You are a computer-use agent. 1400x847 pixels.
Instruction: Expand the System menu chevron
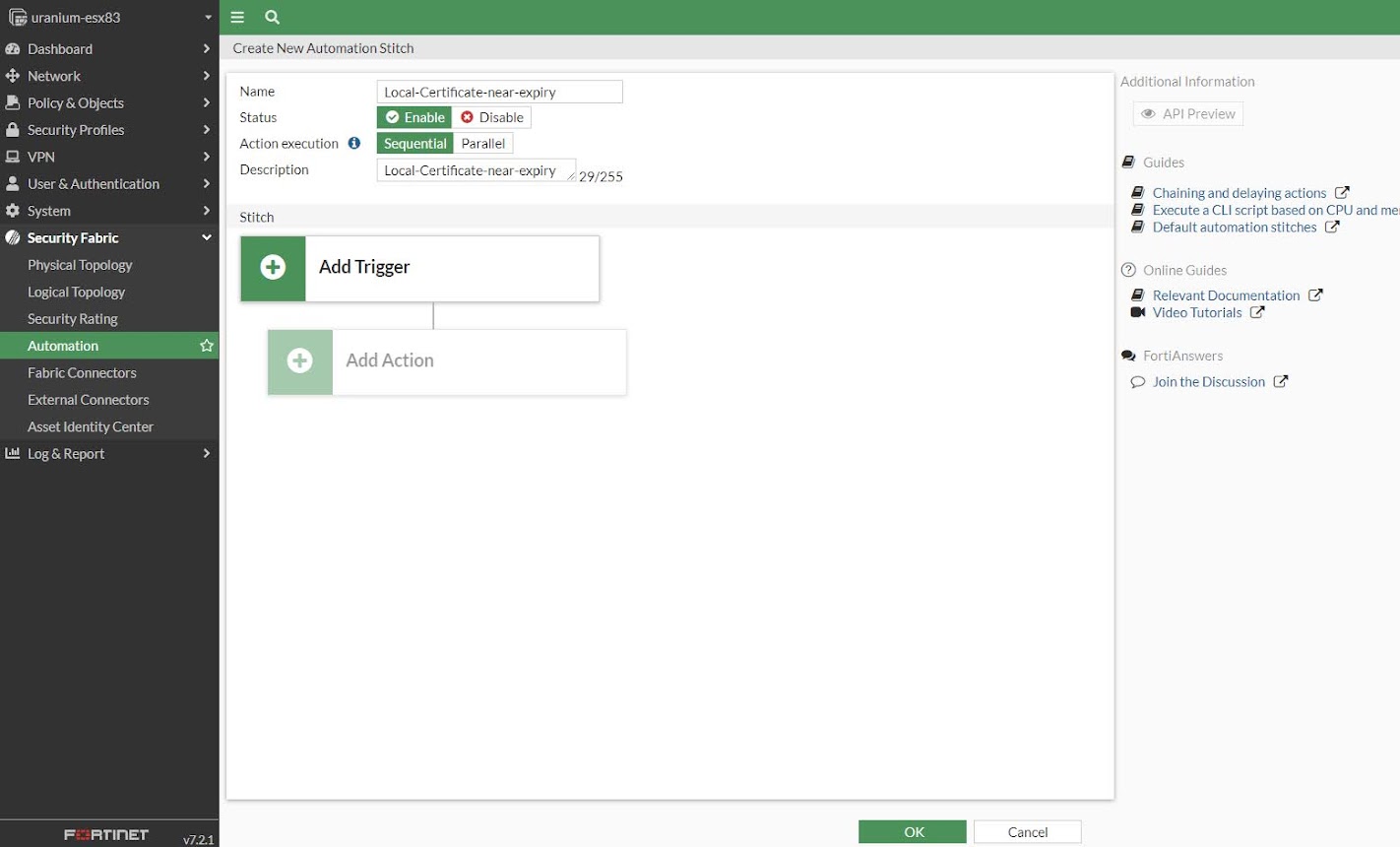(x=206, y=211)
